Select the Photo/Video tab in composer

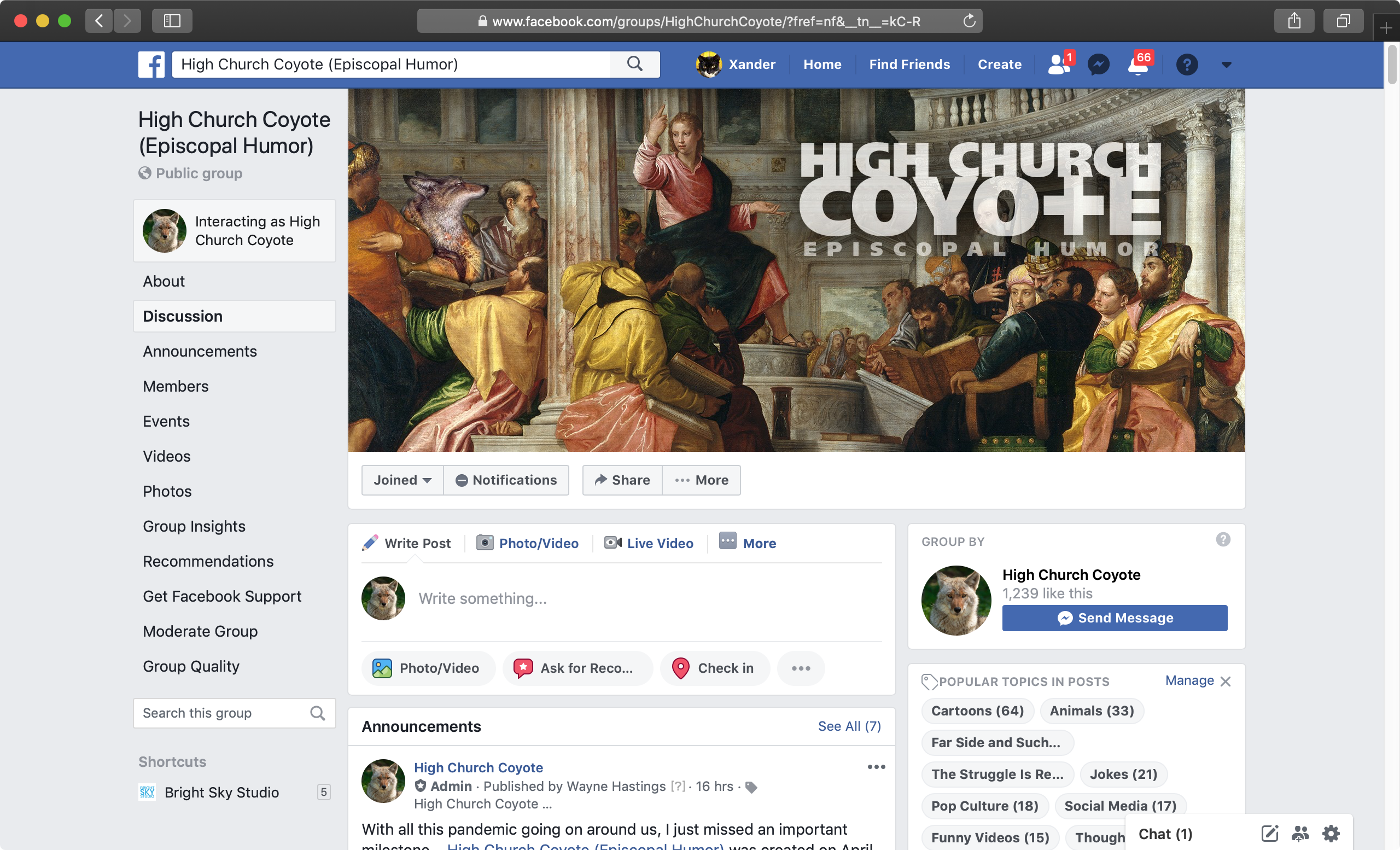528,543
